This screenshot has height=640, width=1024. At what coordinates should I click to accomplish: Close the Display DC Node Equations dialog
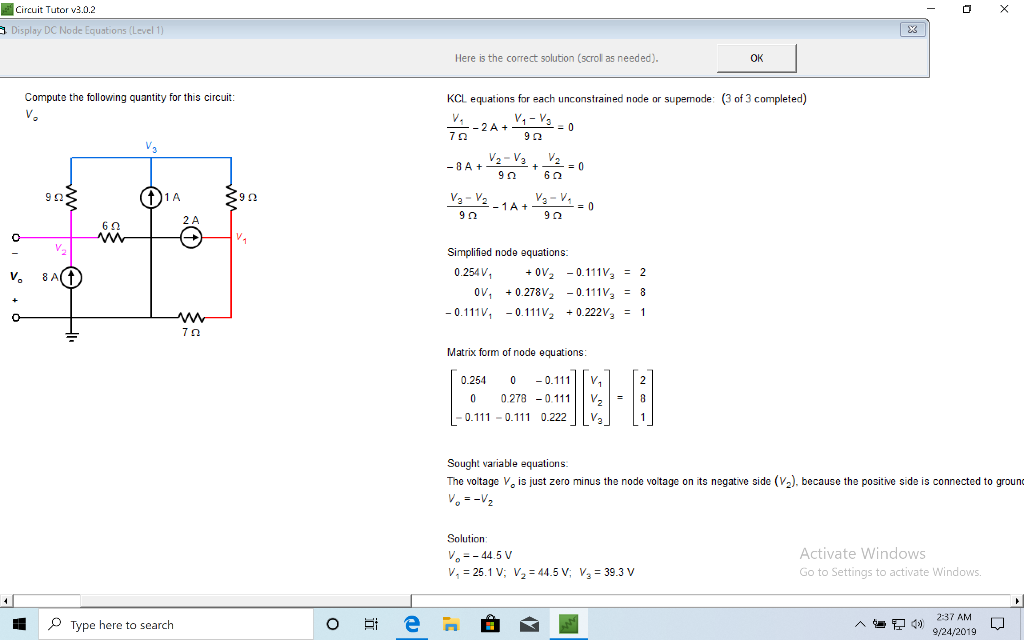point(911,30)
